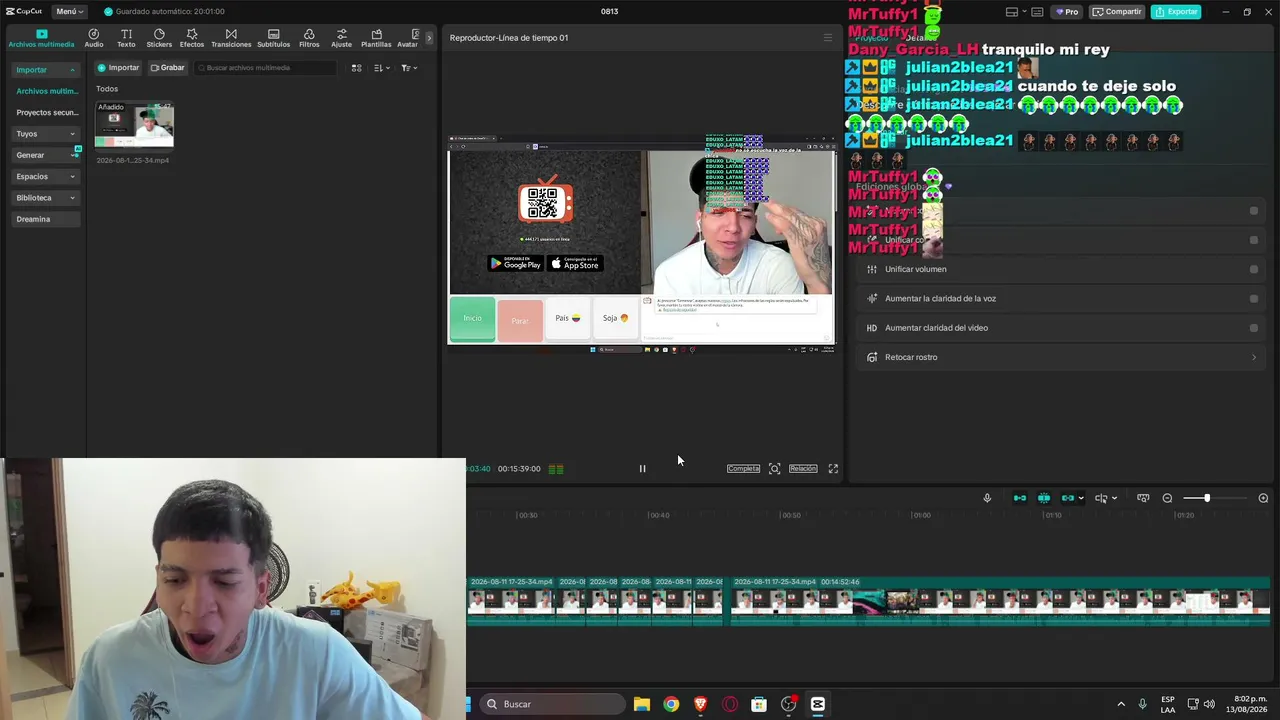Click the timeline caption track icon
1280x720 pixels.
click(1143, 498)
